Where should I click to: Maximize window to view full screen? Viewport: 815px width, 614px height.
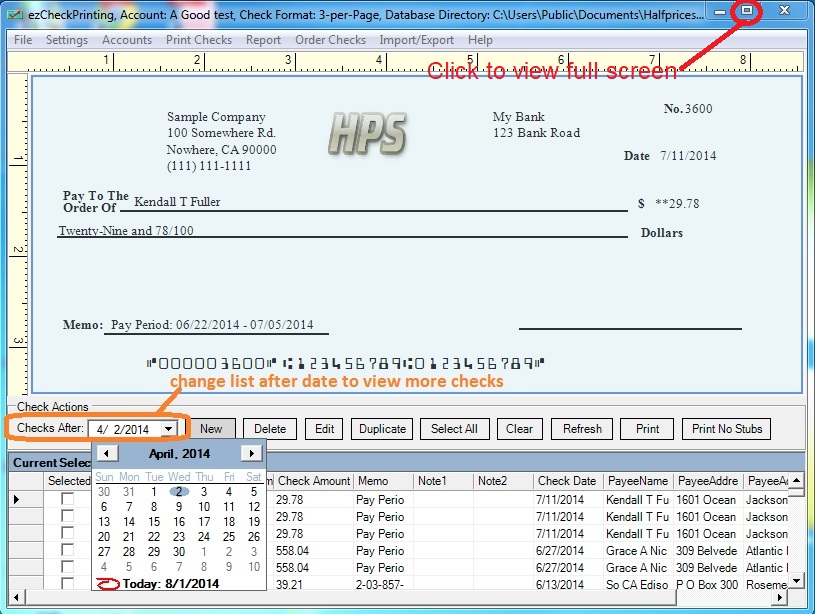(746, 11)
